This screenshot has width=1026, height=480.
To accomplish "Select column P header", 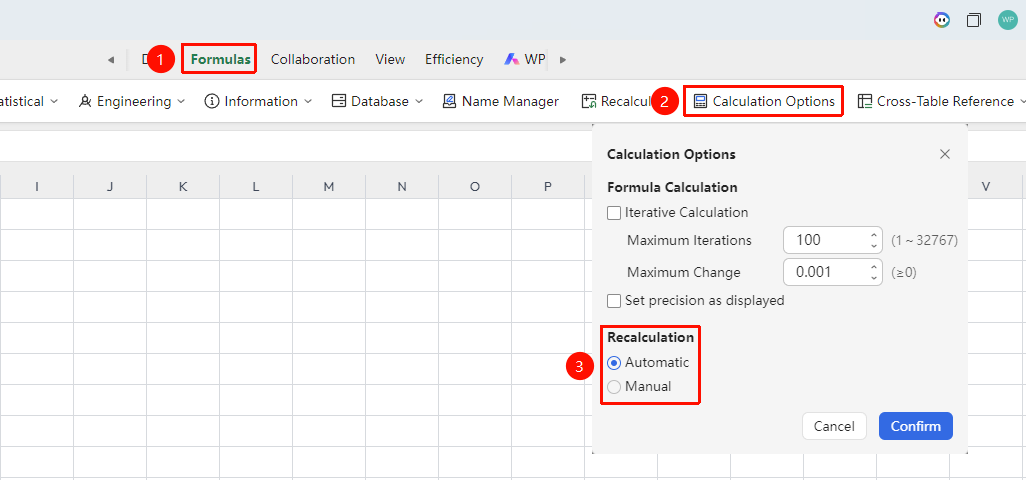I will 548,186.
